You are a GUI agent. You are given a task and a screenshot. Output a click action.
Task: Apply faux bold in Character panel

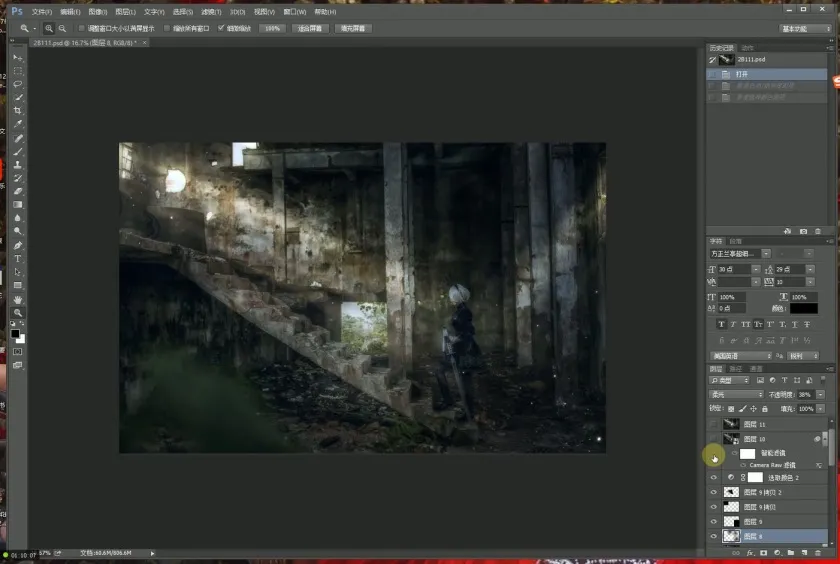721,324
